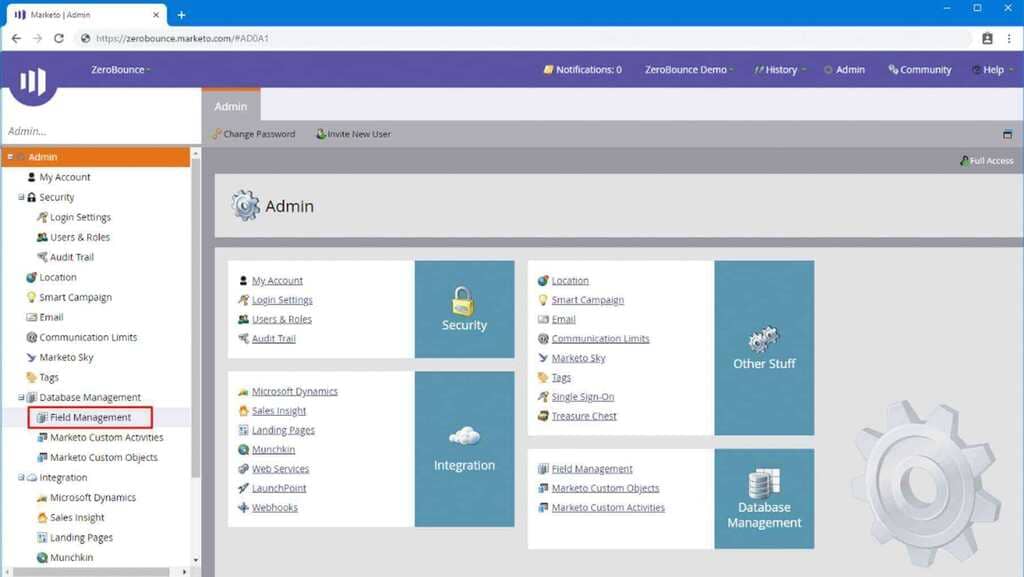The height and width of the screenshot is (577, 1024).
Task: Click the Marketo logo icon
Action: (33, 81)
